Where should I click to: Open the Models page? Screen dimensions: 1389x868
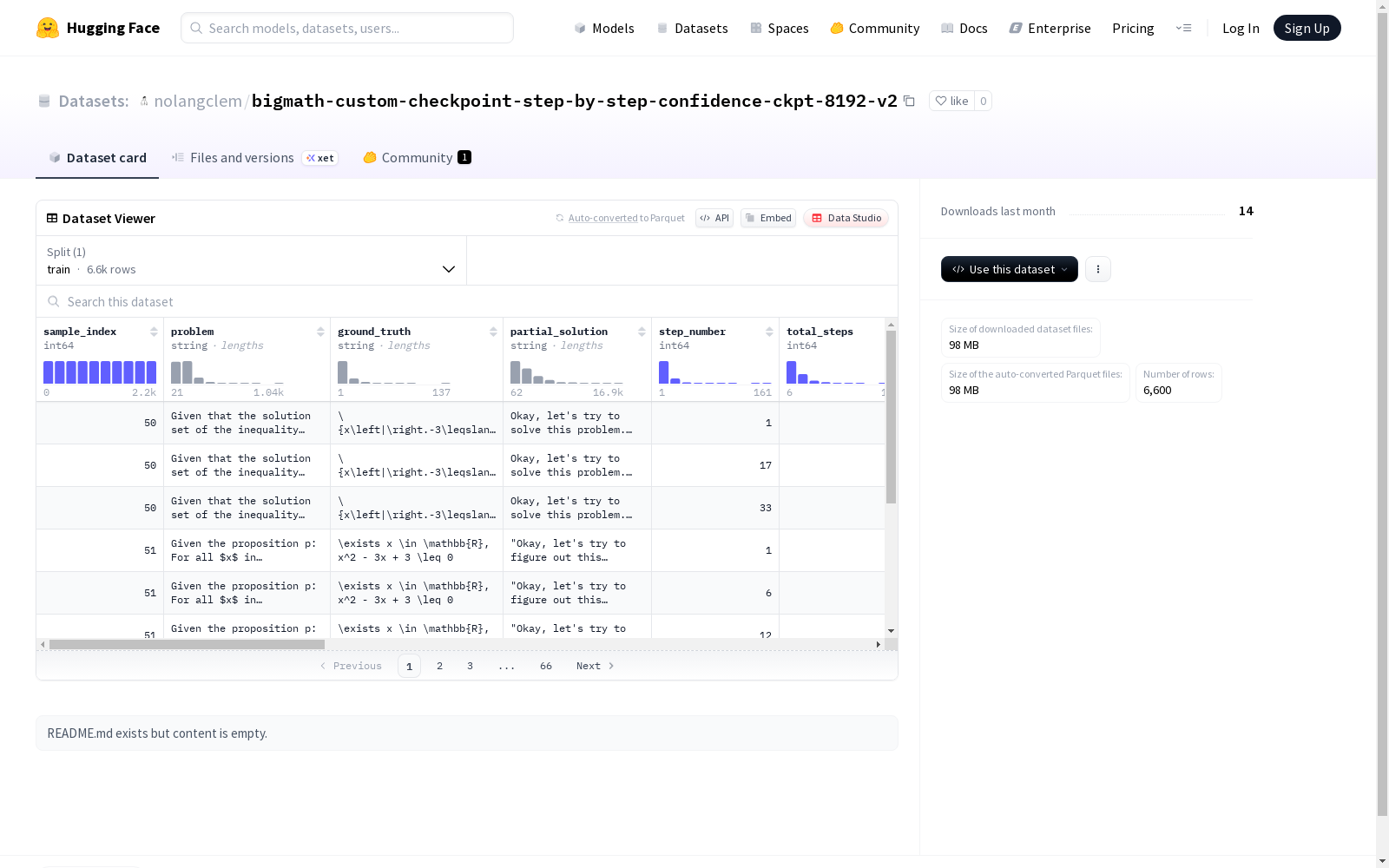[x=604, y=28]
